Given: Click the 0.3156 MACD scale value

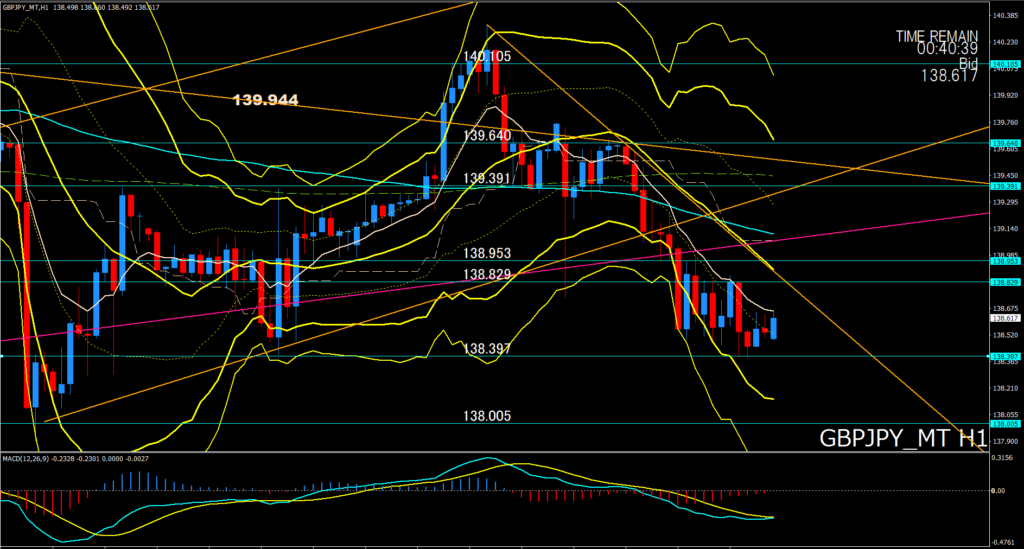Looking at the screenshot, I should (x=1002, y=458).
